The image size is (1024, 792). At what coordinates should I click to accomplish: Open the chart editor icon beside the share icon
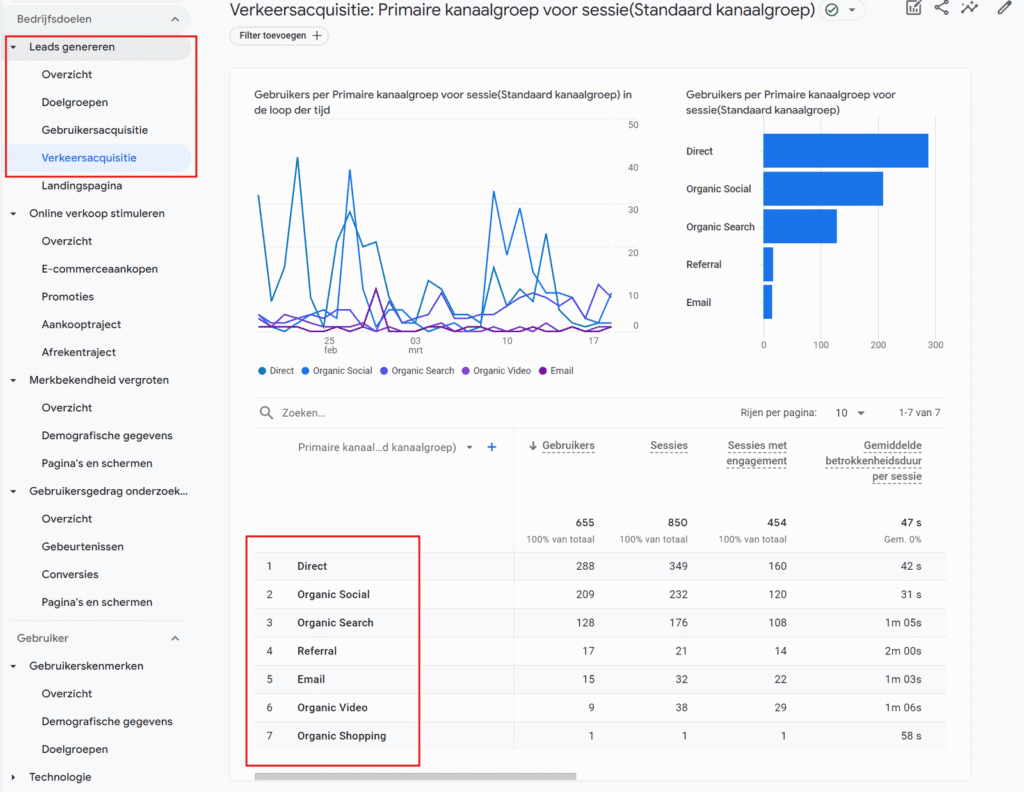[913, 8]
